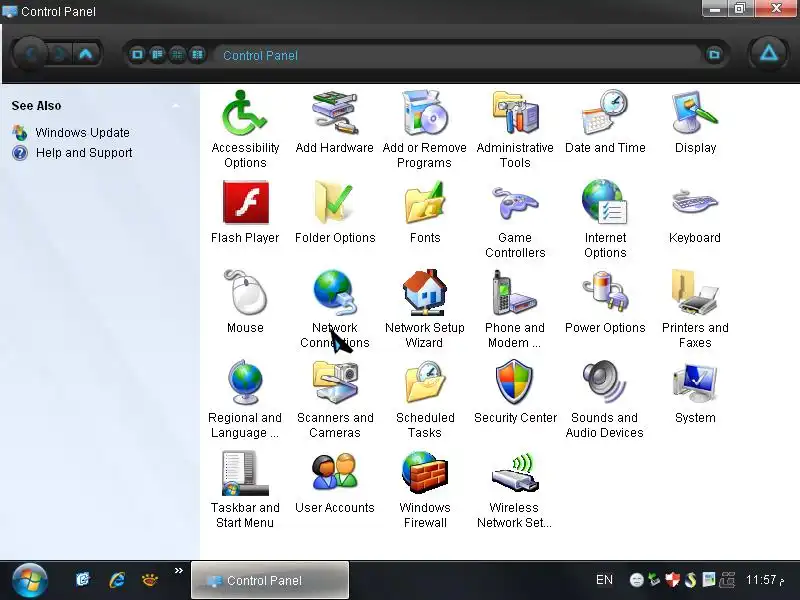Click the folder button beside address bar

tap(714, 54)
